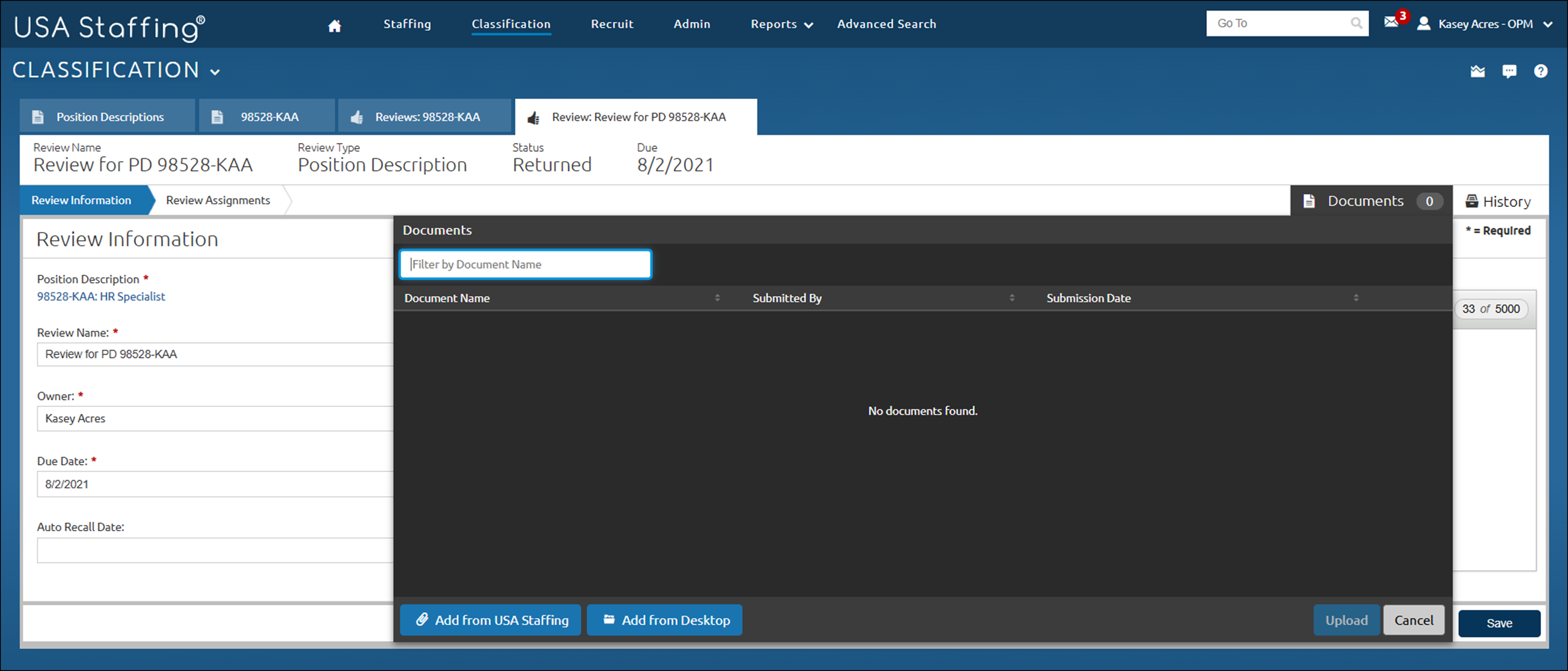Open the Help question mark icon
The image size is (1568, 671).
click(x=1540, y=71)
